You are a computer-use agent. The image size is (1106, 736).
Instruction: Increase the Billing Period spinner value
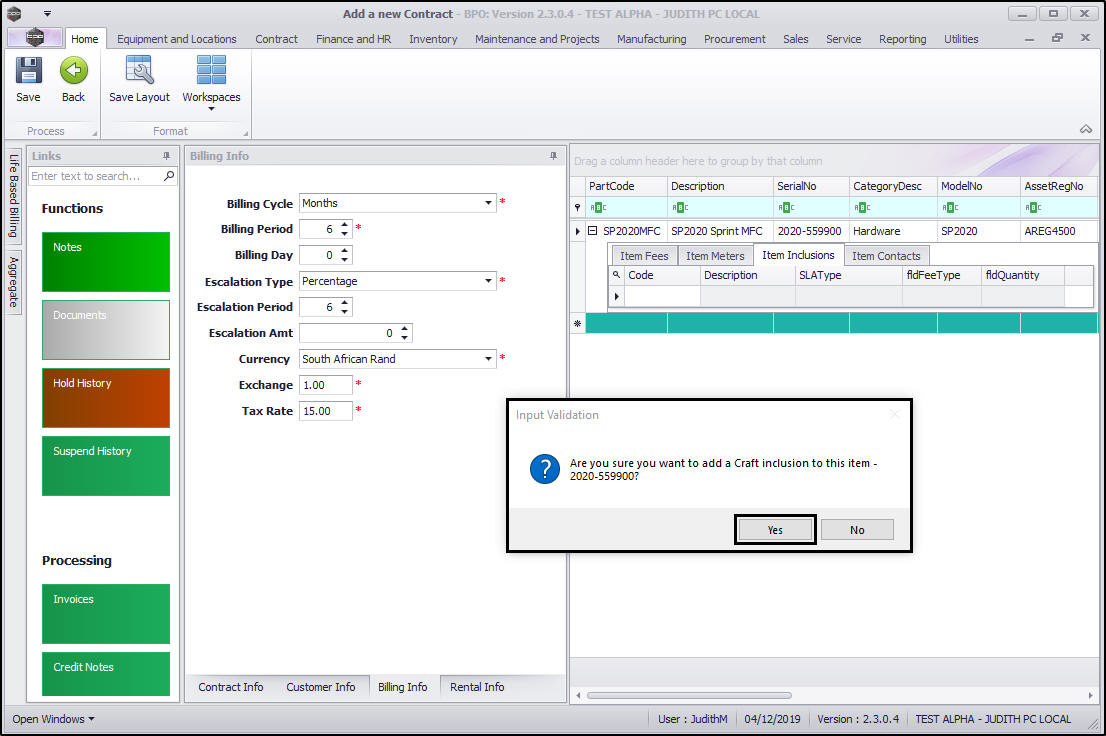point(345,225)
